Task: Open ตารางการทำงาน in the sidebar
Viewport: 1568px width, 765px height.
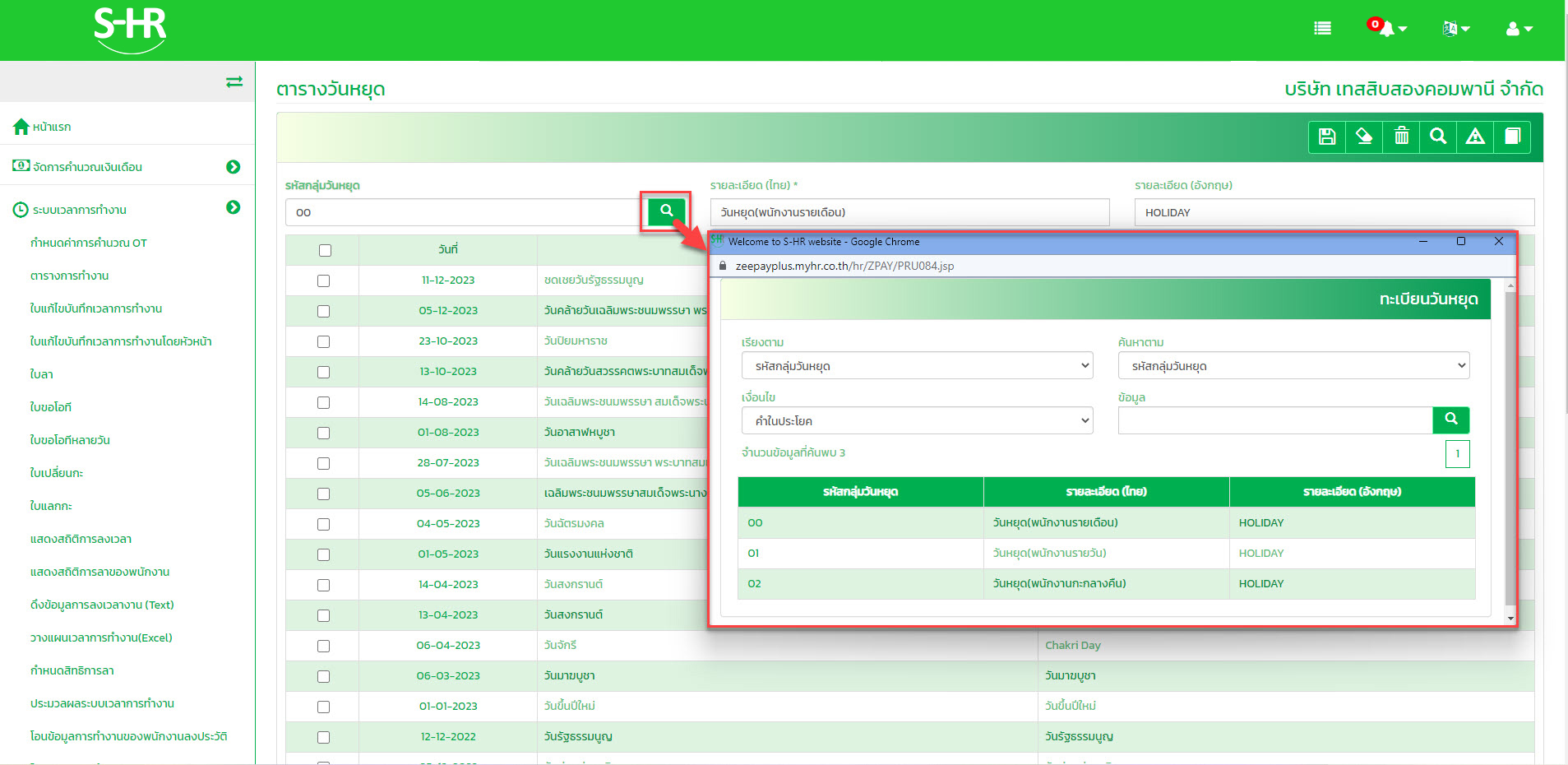Action: [x=70, y=276]
